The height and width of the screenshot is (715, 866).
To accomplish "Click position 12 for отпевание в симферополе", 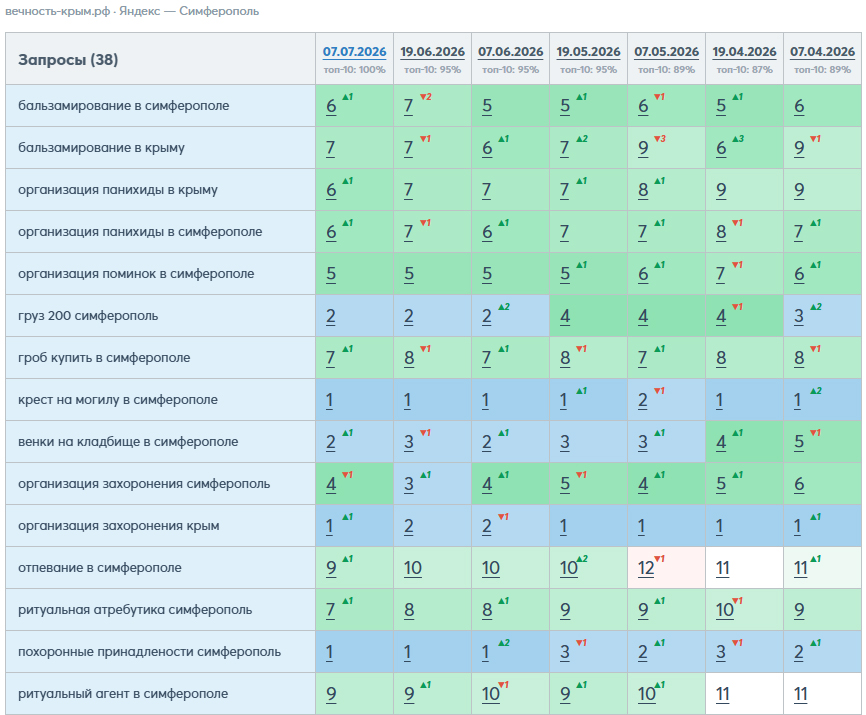I will tap(646, 568).
